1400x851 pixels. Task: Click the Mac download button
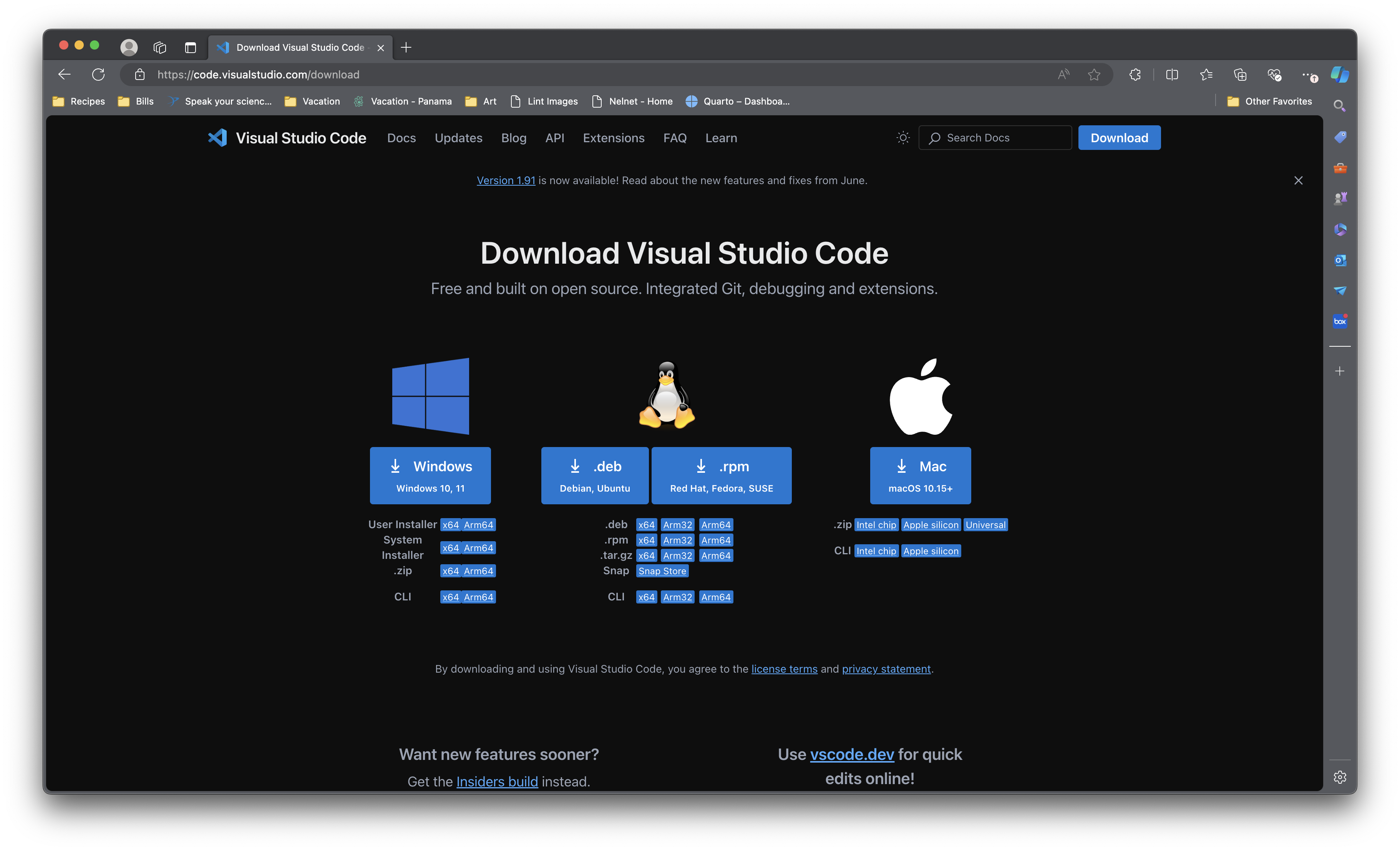(920, 475)
